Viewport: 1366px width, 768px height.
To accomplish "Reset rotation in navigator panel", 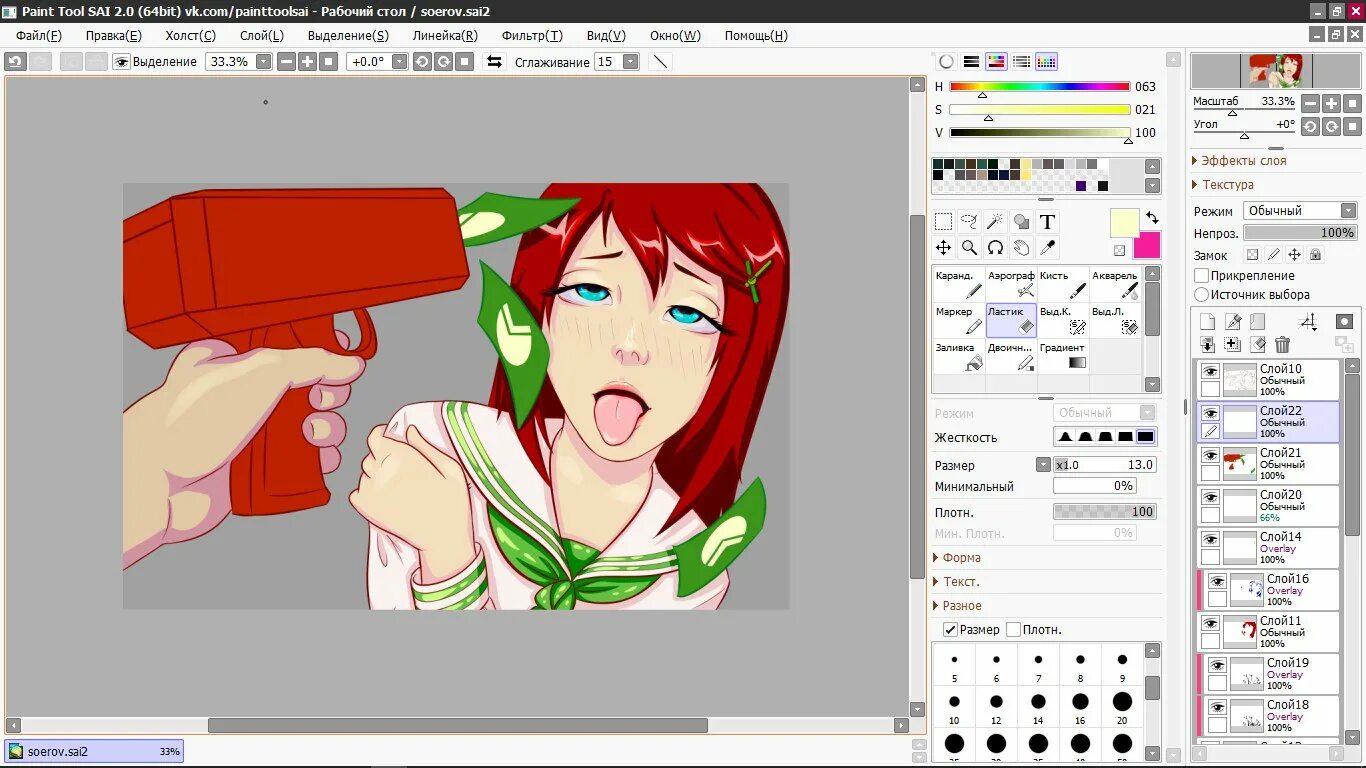I will [1353, 126].
